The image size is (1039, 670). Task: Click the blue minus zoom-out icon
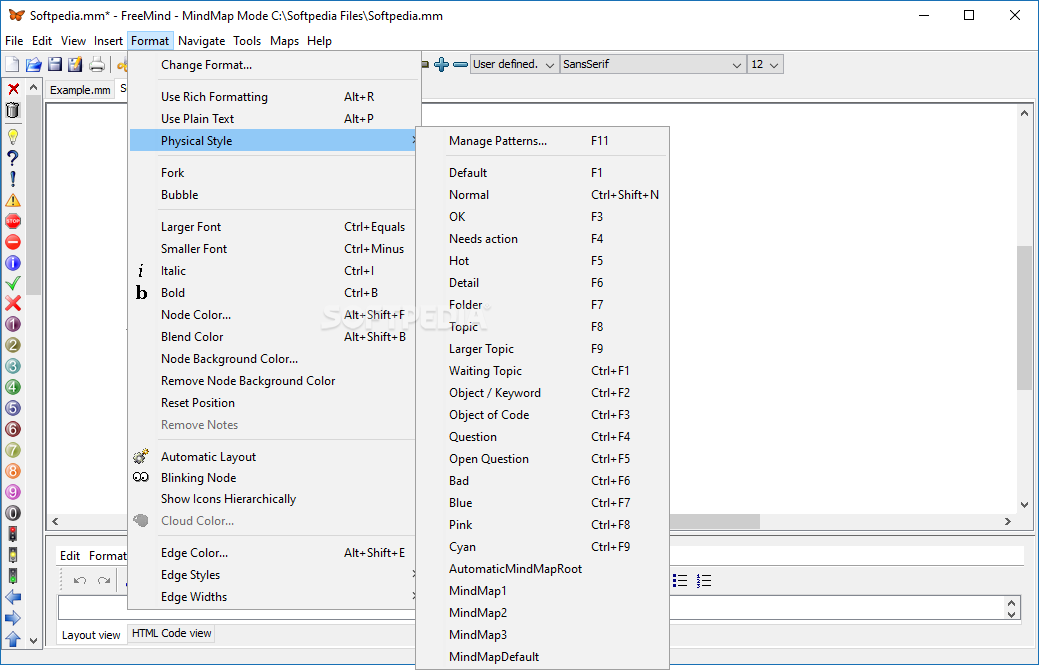point(461,64)
